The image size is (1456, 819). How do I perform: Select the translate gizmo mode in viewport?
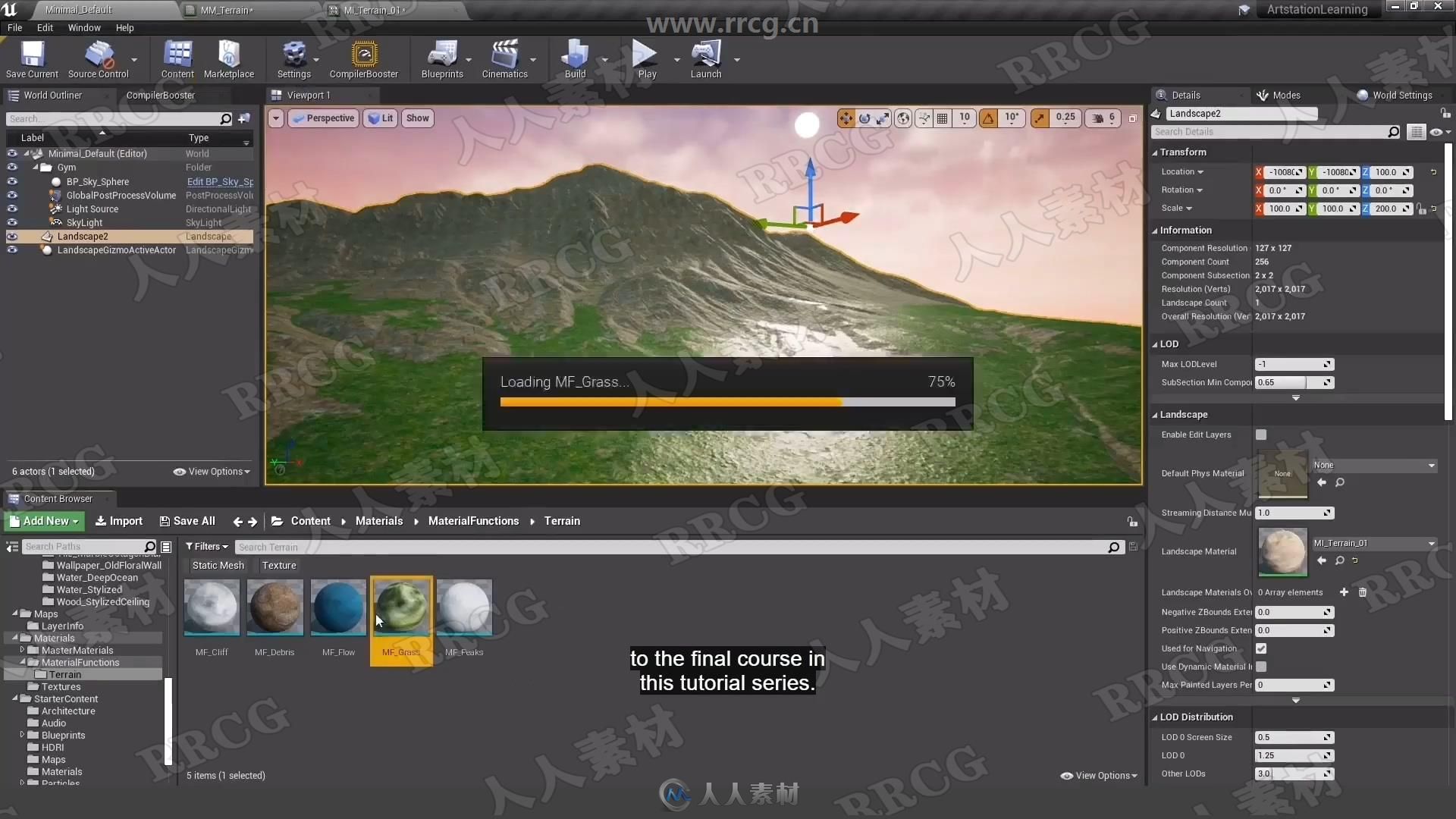pyautogui.click(x=846, y=118)
